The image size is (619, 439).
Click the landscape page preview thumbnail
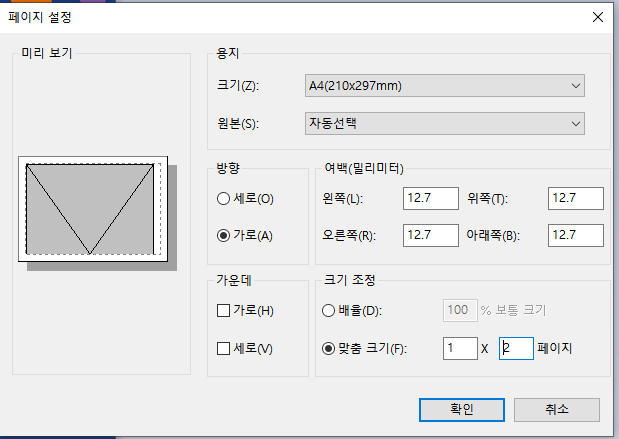pos(93,209)
